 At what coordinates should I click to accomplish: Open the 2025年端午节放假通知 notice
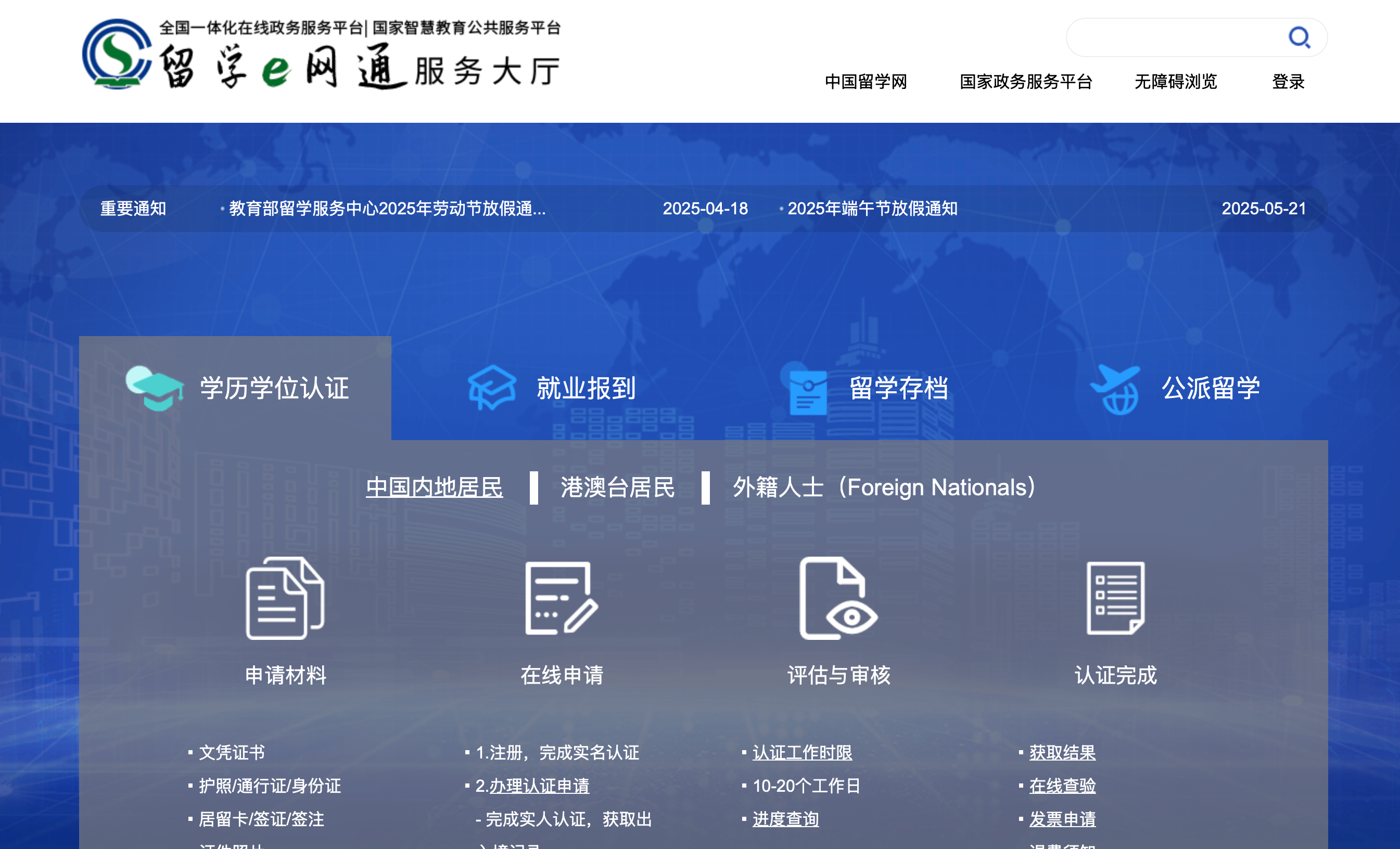[x=872, y=209]
